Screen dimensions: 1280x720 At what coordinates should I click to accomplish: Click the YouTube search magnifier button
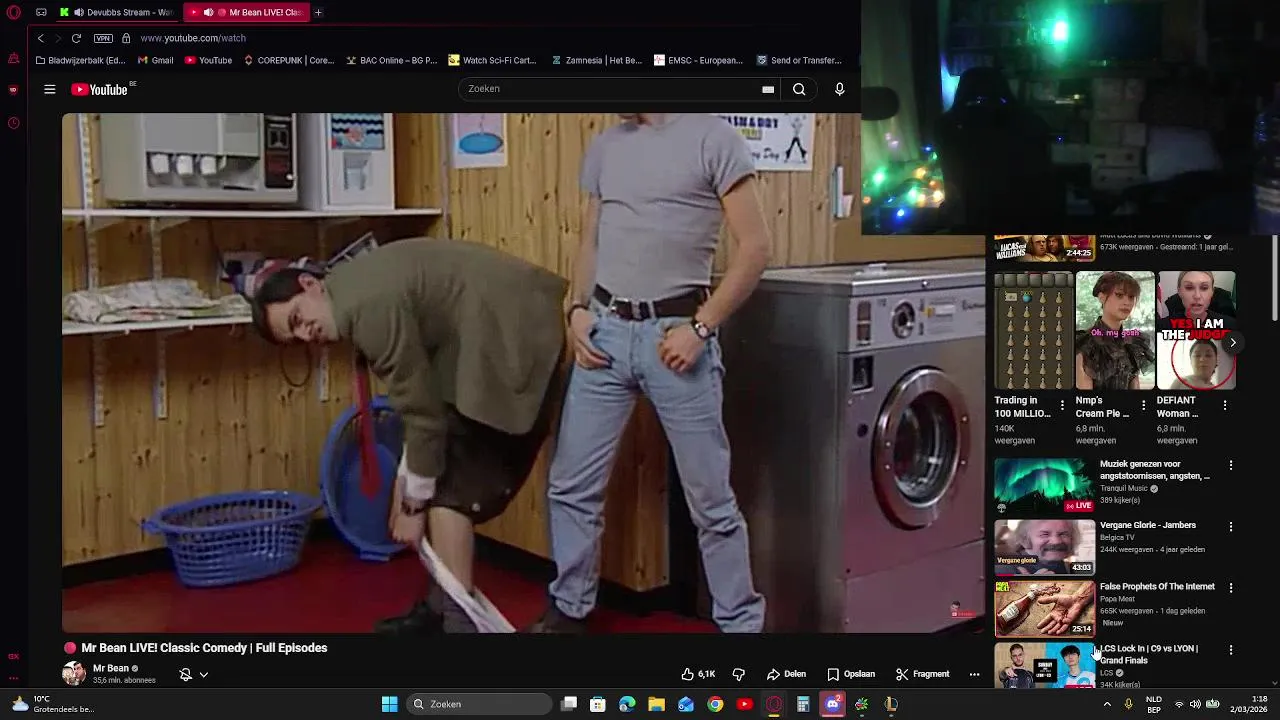coord(799,89)
